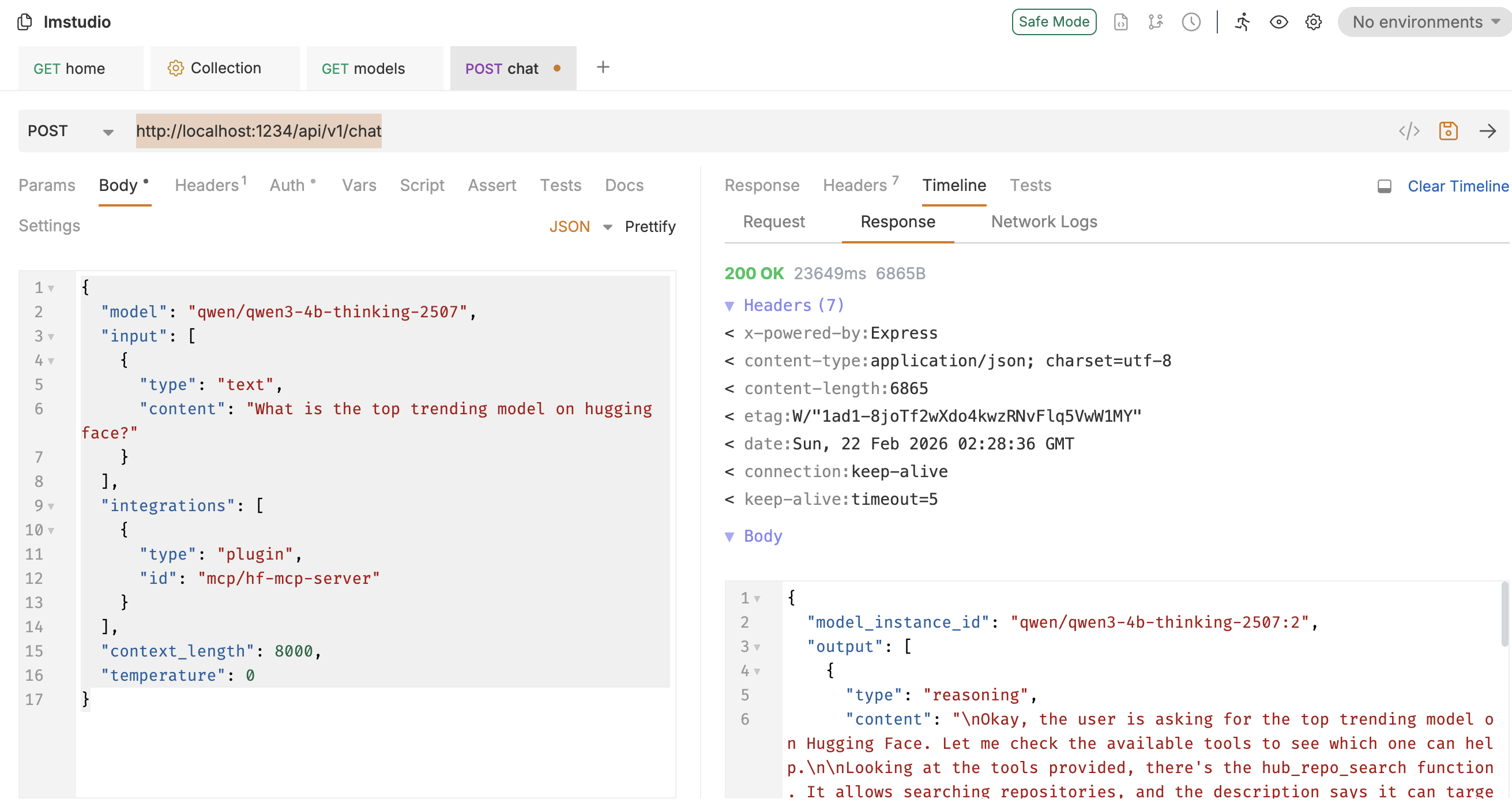Click the Prettify button
This screenshot has height=810, width=1512.
tap(650, 227)
